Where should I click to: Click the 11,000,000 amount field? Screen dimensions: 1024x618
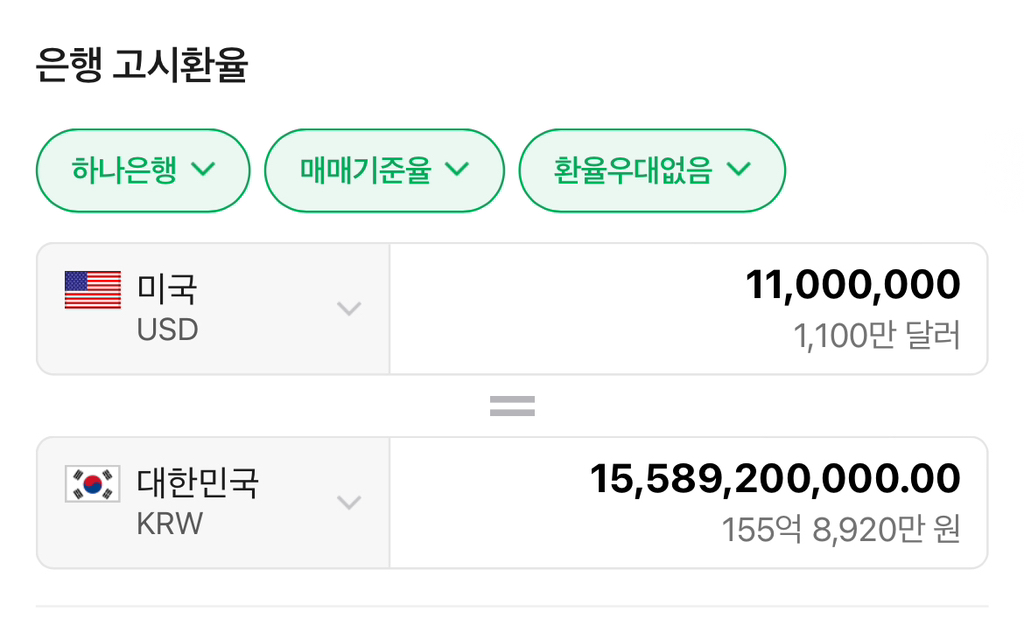click(856, 284)
